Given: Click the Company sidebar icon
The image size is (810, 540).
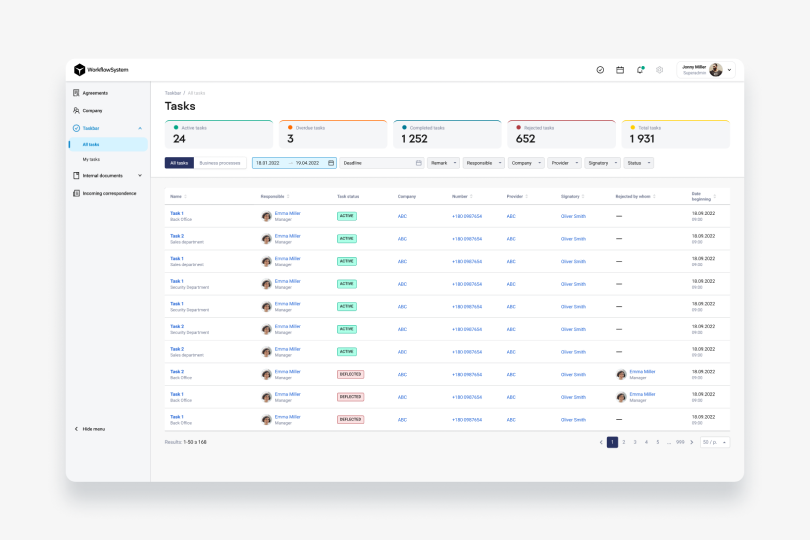Looking at the screenshot, I should 77,110.
